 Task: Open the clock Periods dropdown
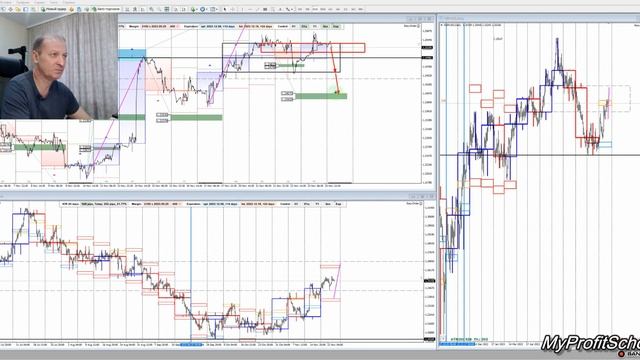point(203,9)
